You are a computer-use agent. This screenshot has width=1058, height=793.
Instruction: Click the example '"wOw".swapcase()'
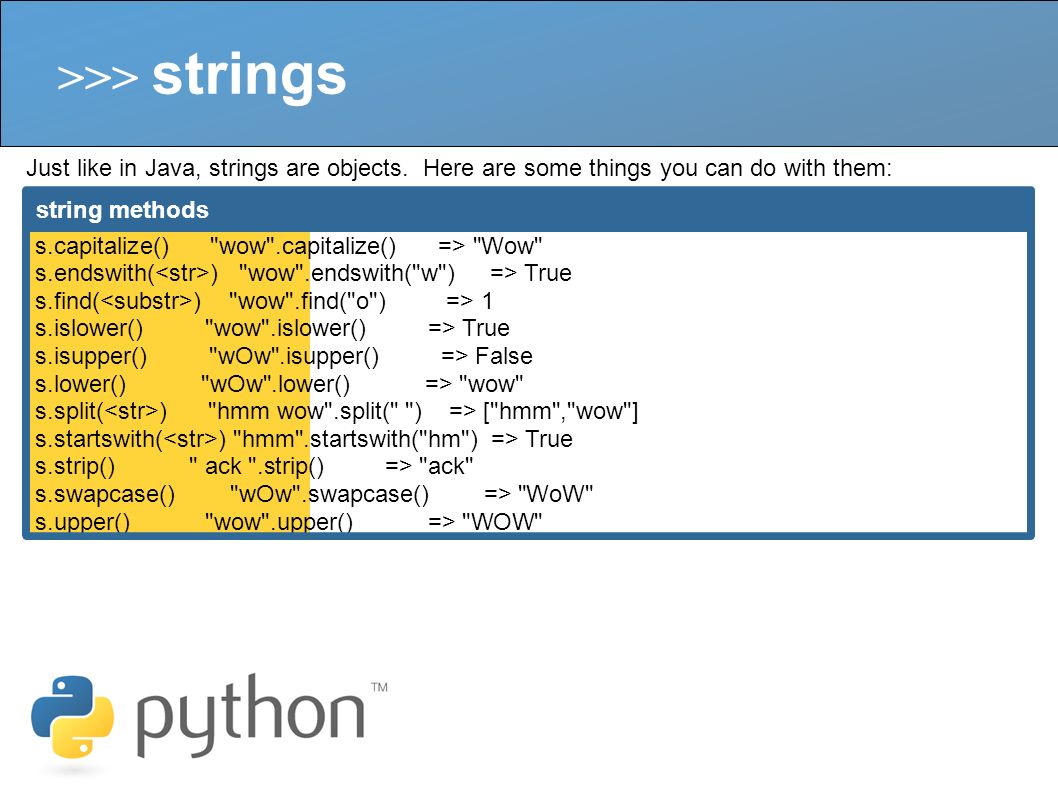point(329,494)
